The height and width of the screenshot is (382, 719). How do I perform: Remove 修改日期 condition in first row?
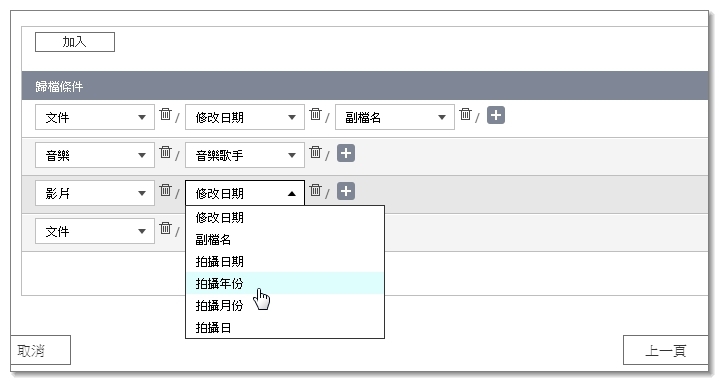coord(315,114)
